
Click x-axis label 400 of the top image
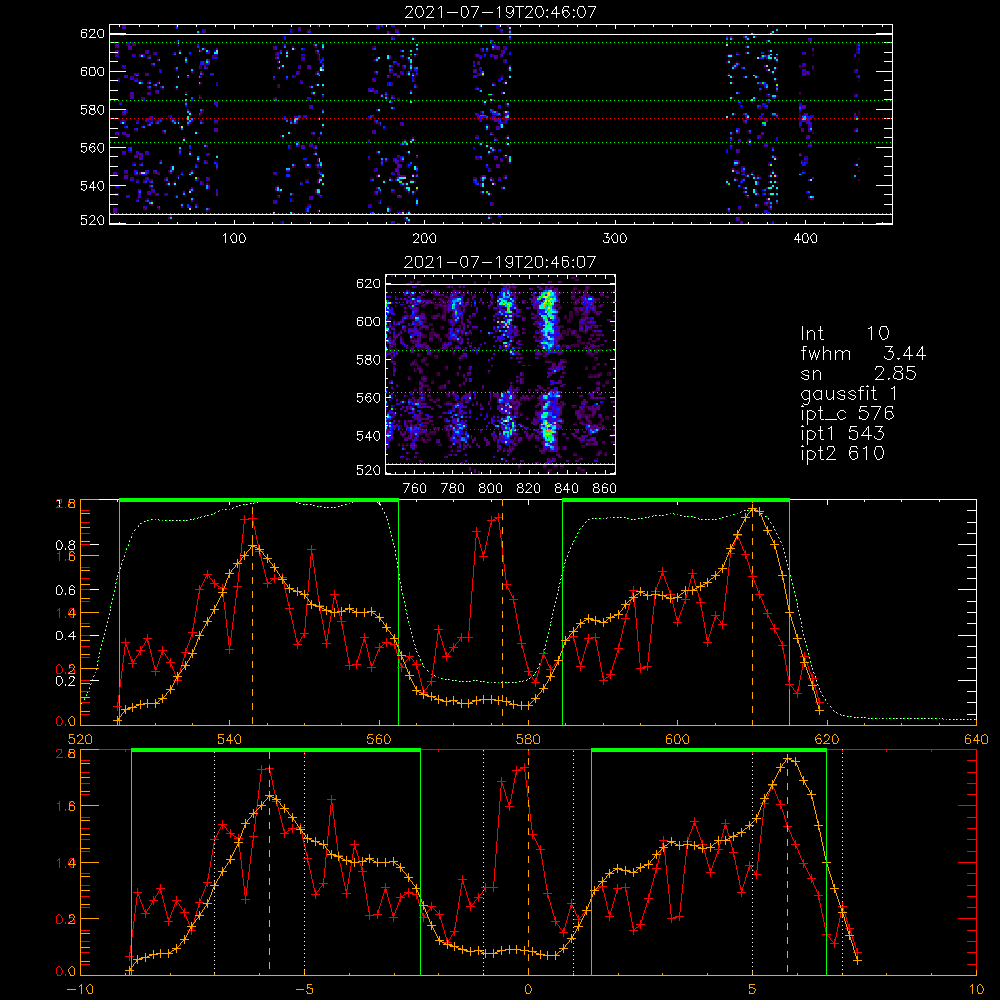pos(805,239)
